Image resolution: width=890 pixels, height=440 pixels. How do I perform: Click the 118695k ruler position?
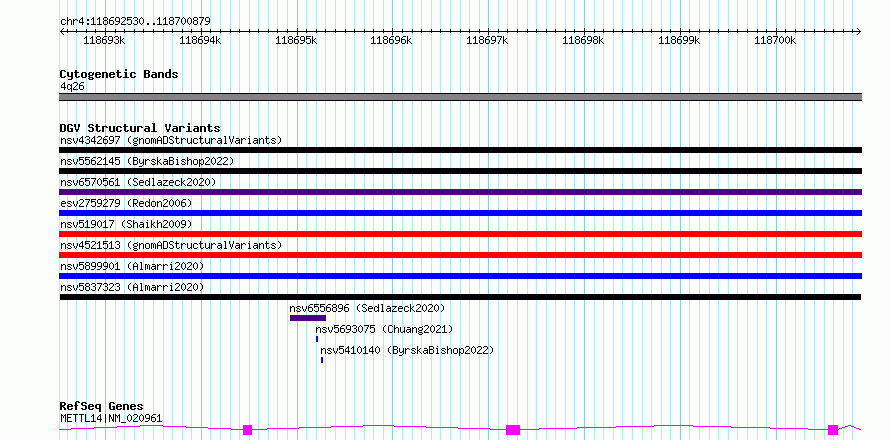coord(296,40)
